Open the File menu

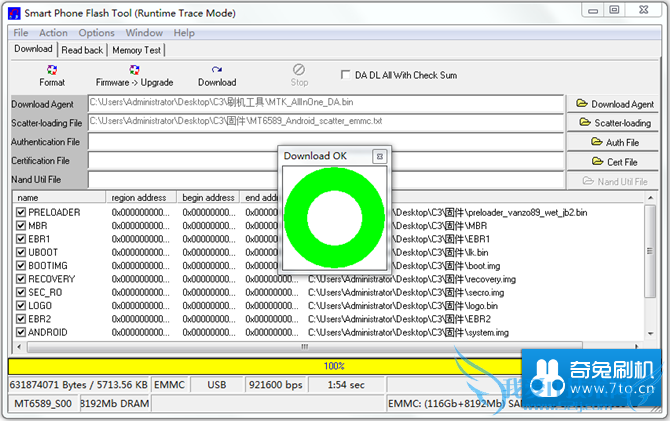click(21, 33)
